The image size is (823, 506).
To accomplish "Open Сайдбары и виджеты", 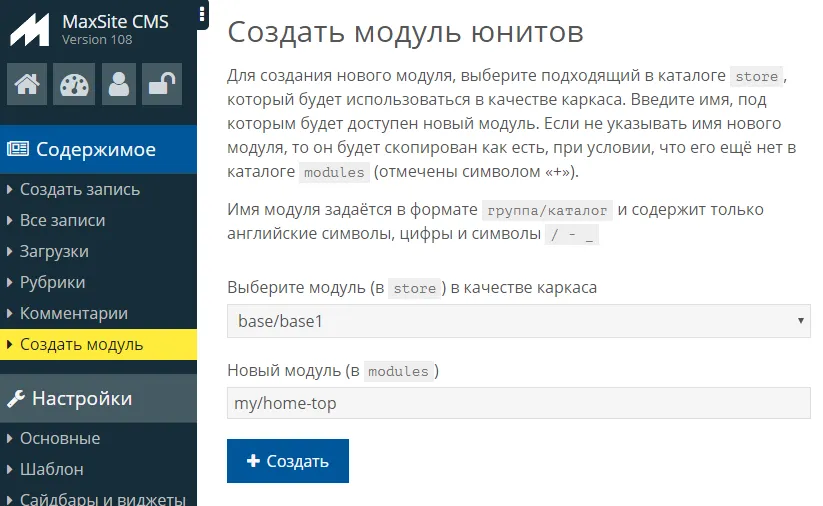I will tap(102, 498).
